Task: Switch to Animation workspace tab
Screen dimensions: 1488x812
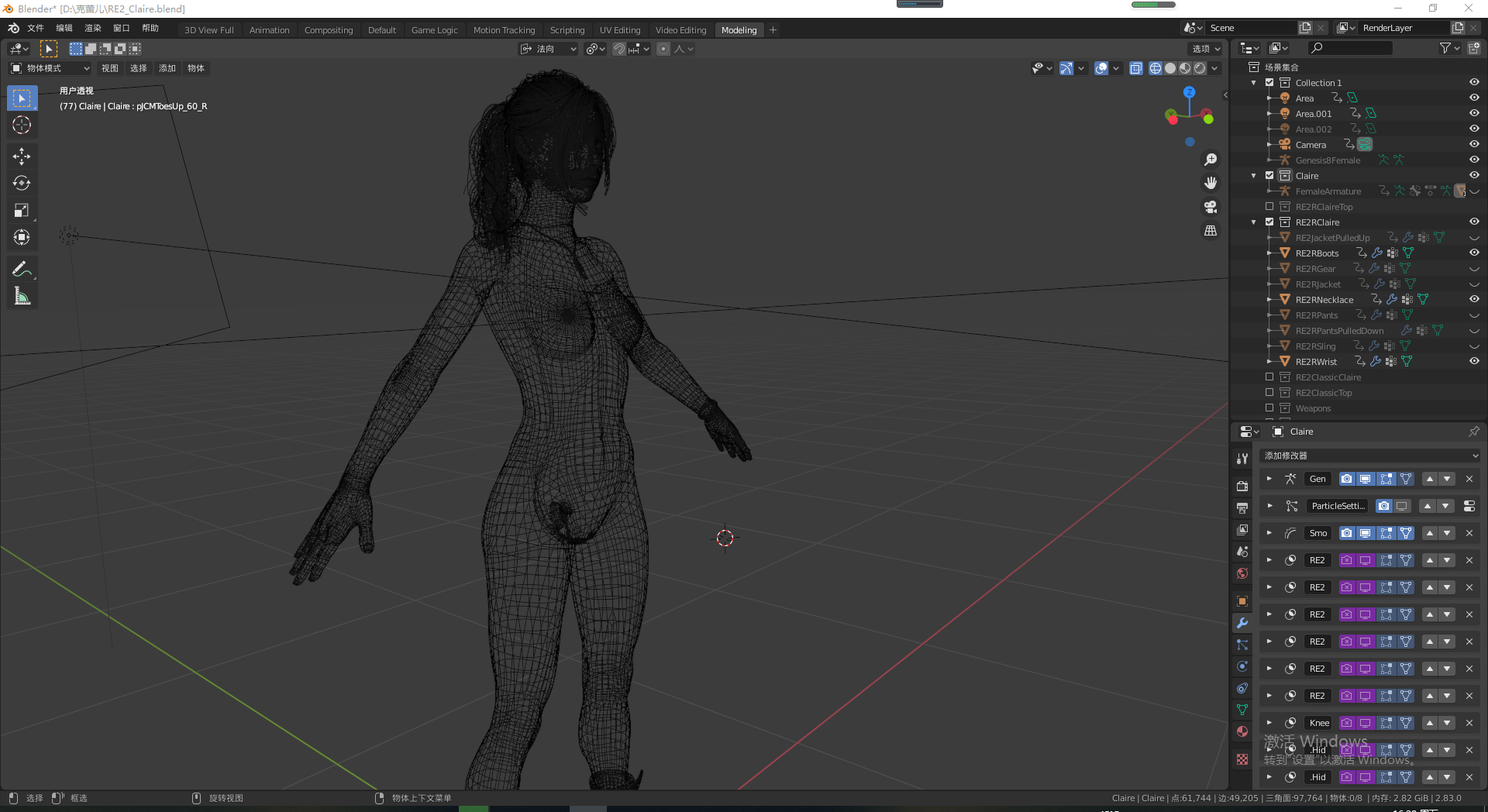Action: point(269,30)
